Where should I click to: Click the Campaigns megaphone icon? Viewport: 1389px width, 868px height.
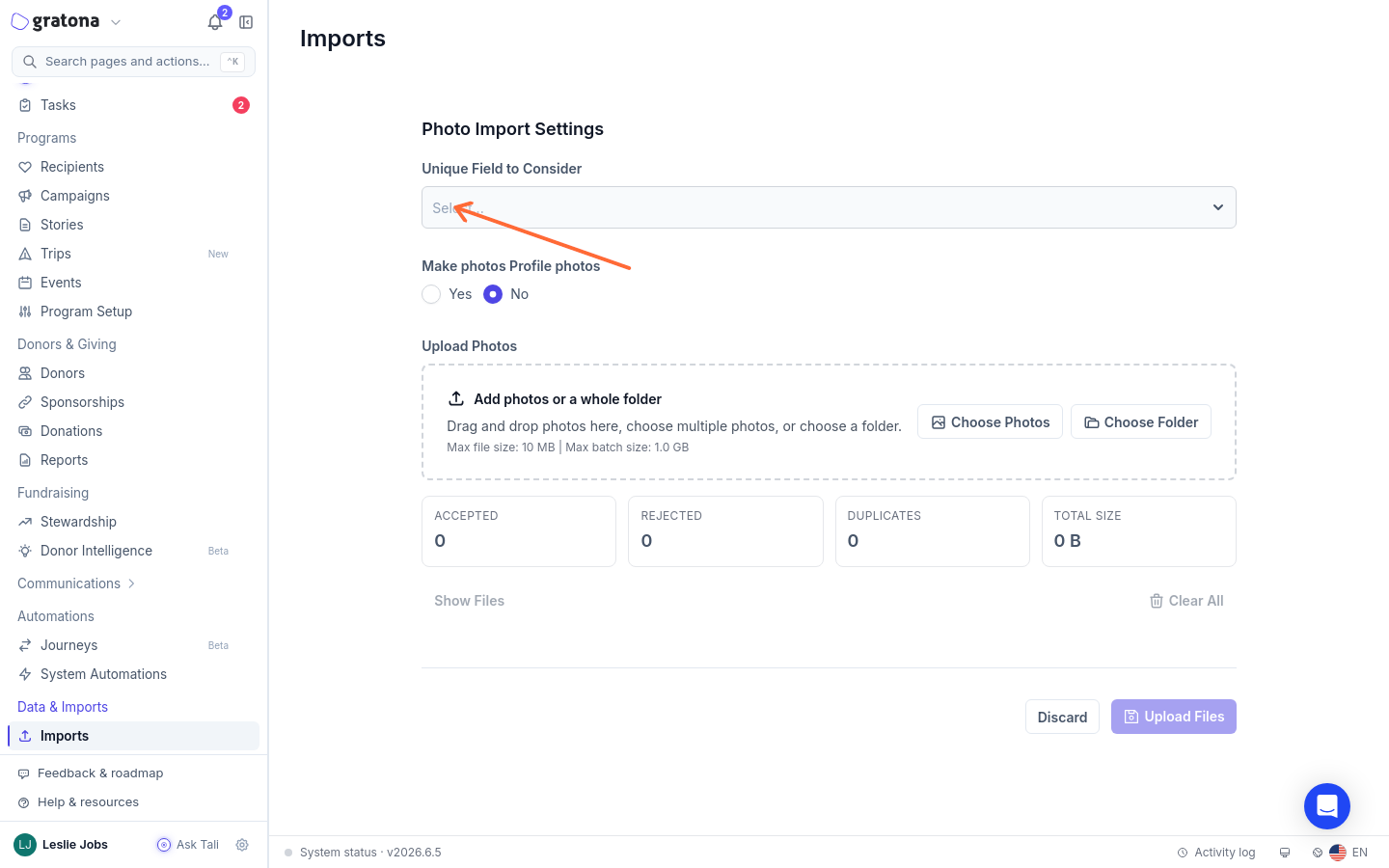tap(25, 196)
